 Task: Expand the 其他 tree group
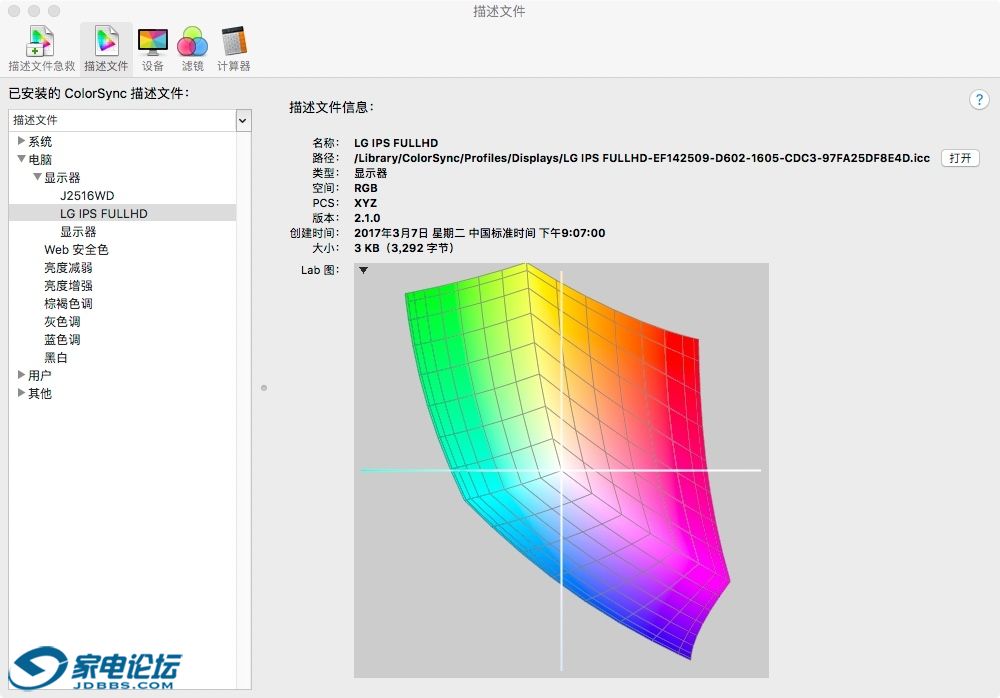22,393
